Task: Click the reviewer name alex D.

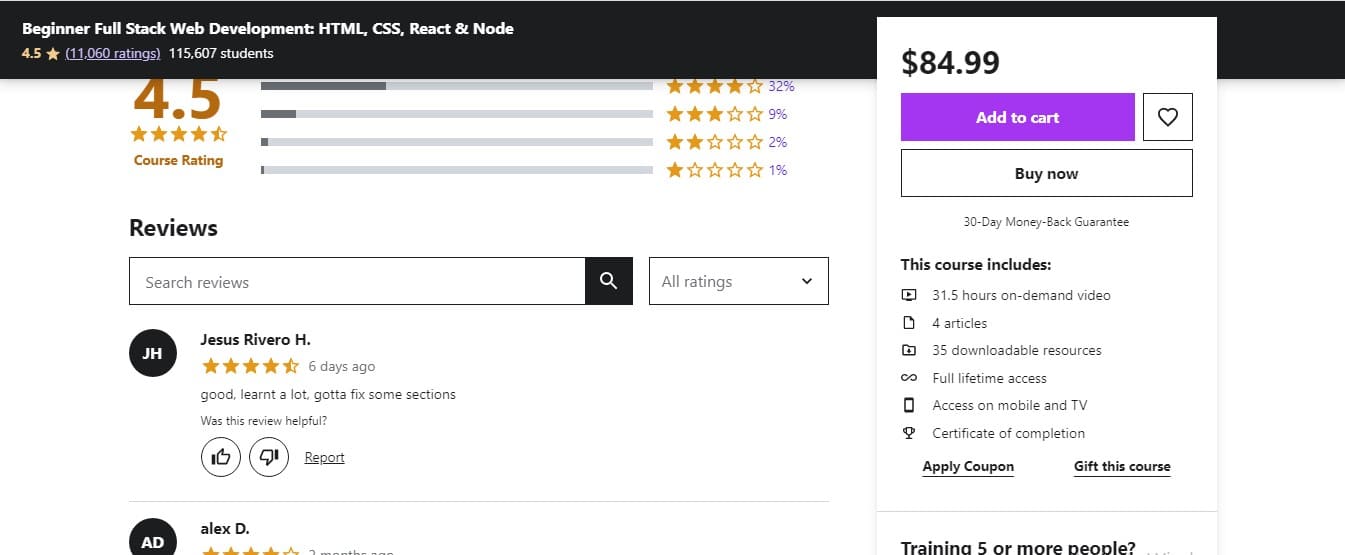Action: pos(225,528)
